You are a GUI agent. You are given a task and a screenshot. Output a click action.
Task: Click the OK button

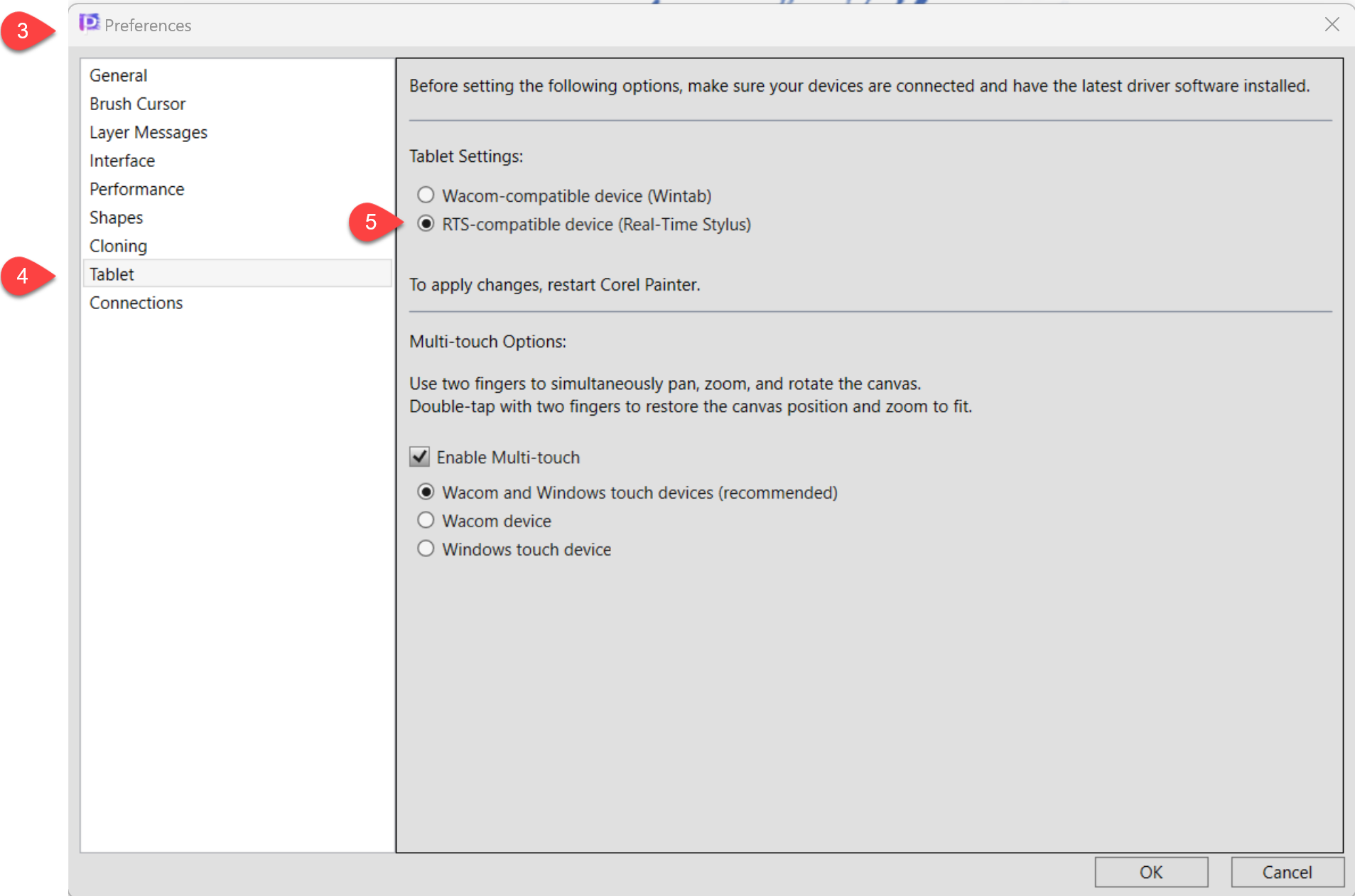[1151, 872]
